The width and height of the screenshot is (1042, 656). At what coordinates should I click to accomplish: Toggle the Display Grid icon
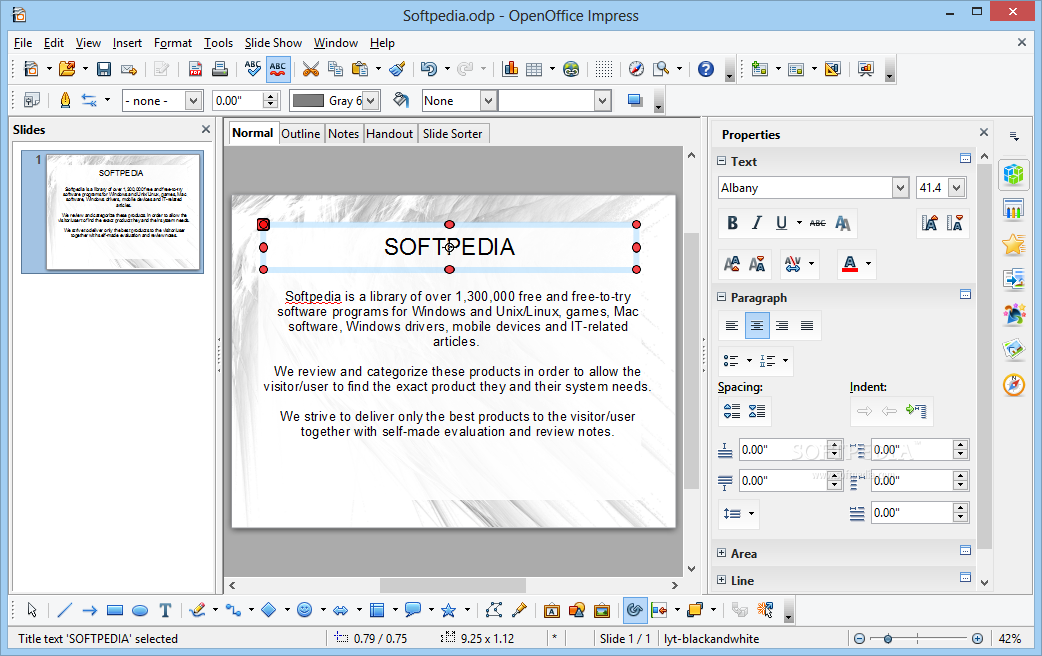tap(603, 69)
